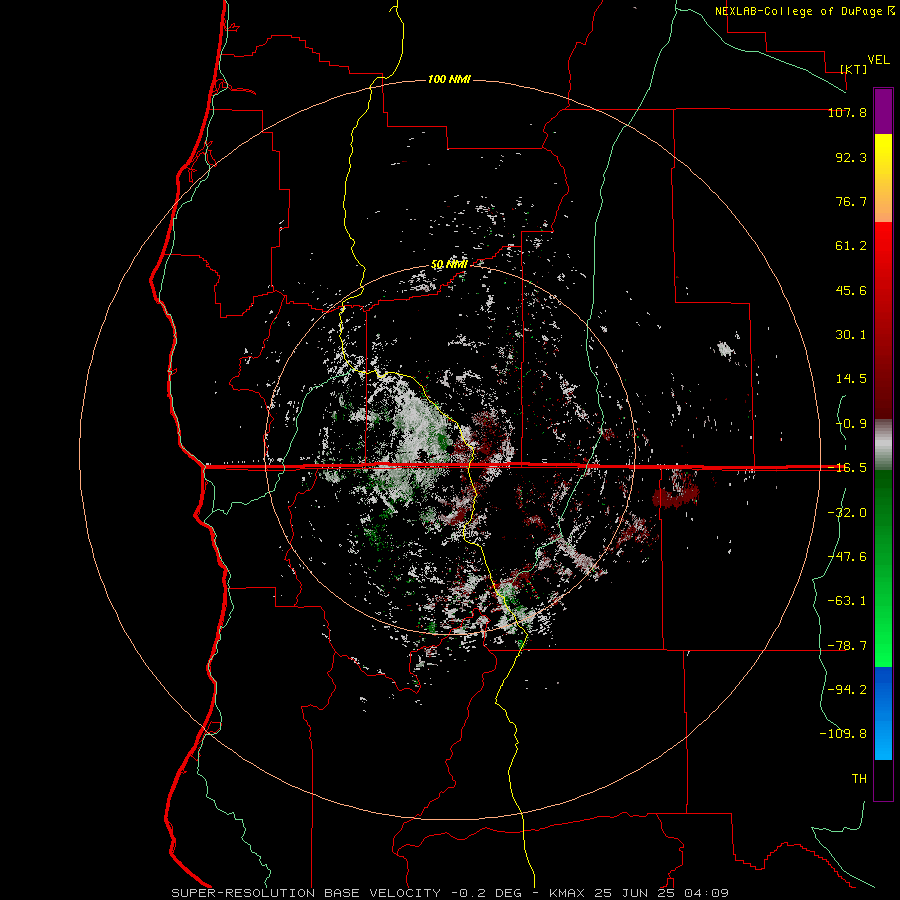Select the -16.5 legend value
The image size is (900, 900).
(847, 468)
